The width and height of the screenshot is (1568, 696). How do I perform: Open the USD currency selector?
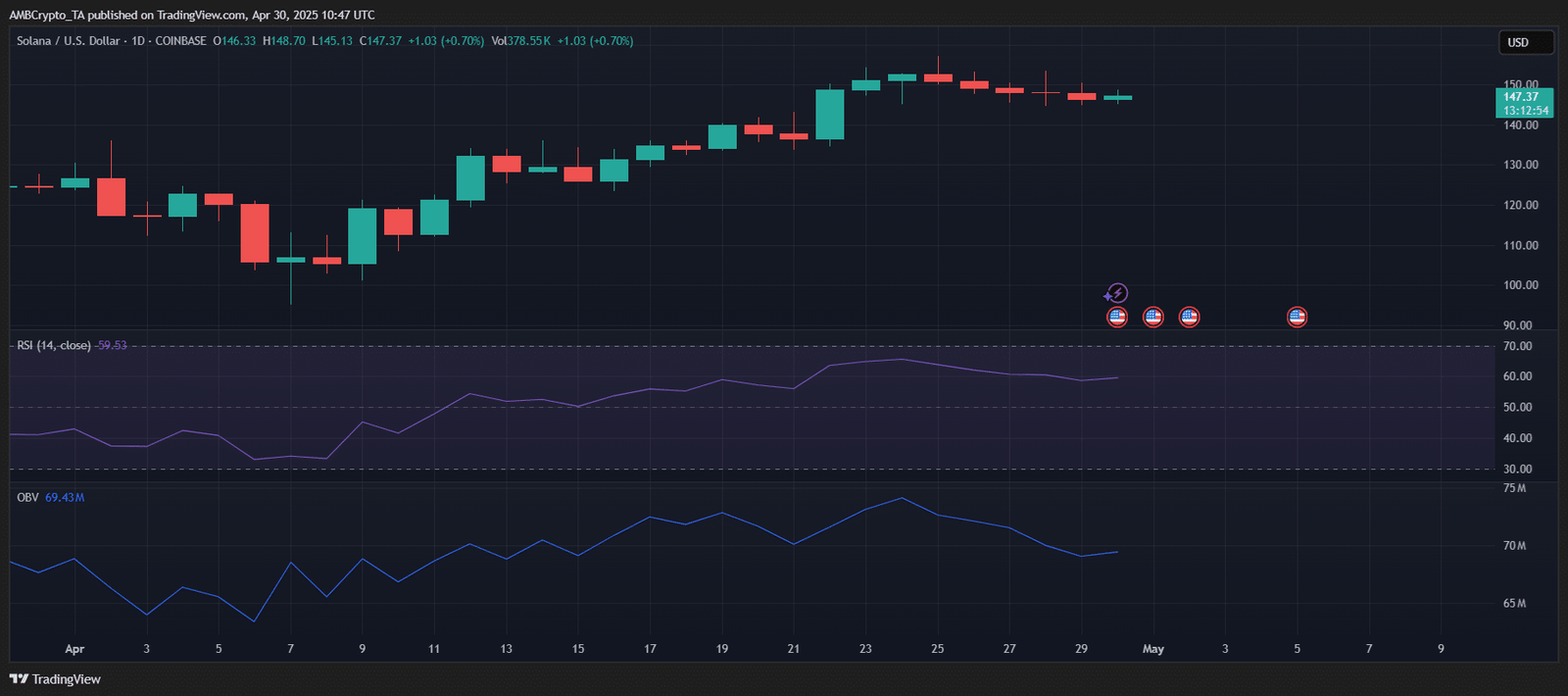point(1526,42)
